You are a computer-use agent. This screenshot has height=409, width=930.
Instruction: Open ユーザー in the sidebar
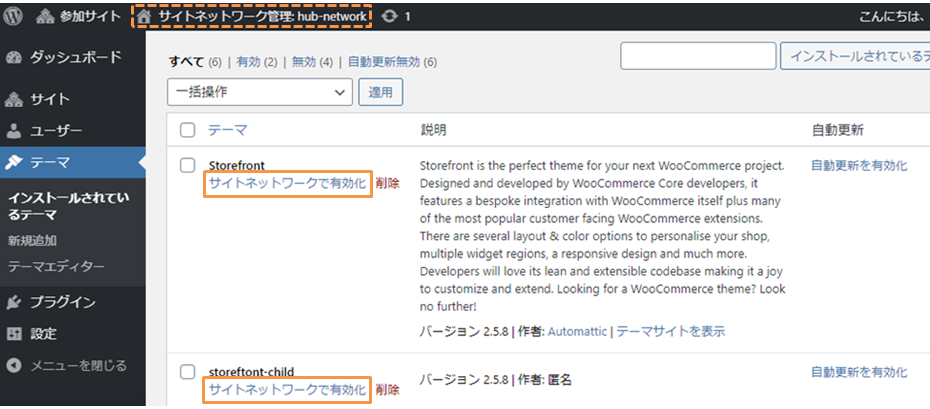click(56, 130)
